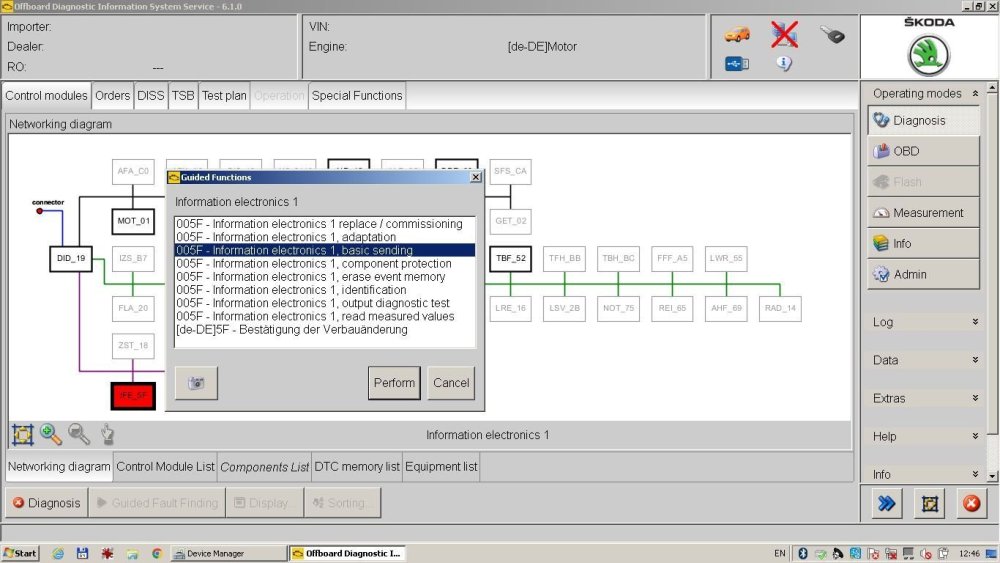Click Cancel in Guided Functions dialog
This screenshot has height=563, width=1000.
coord(451,383)
